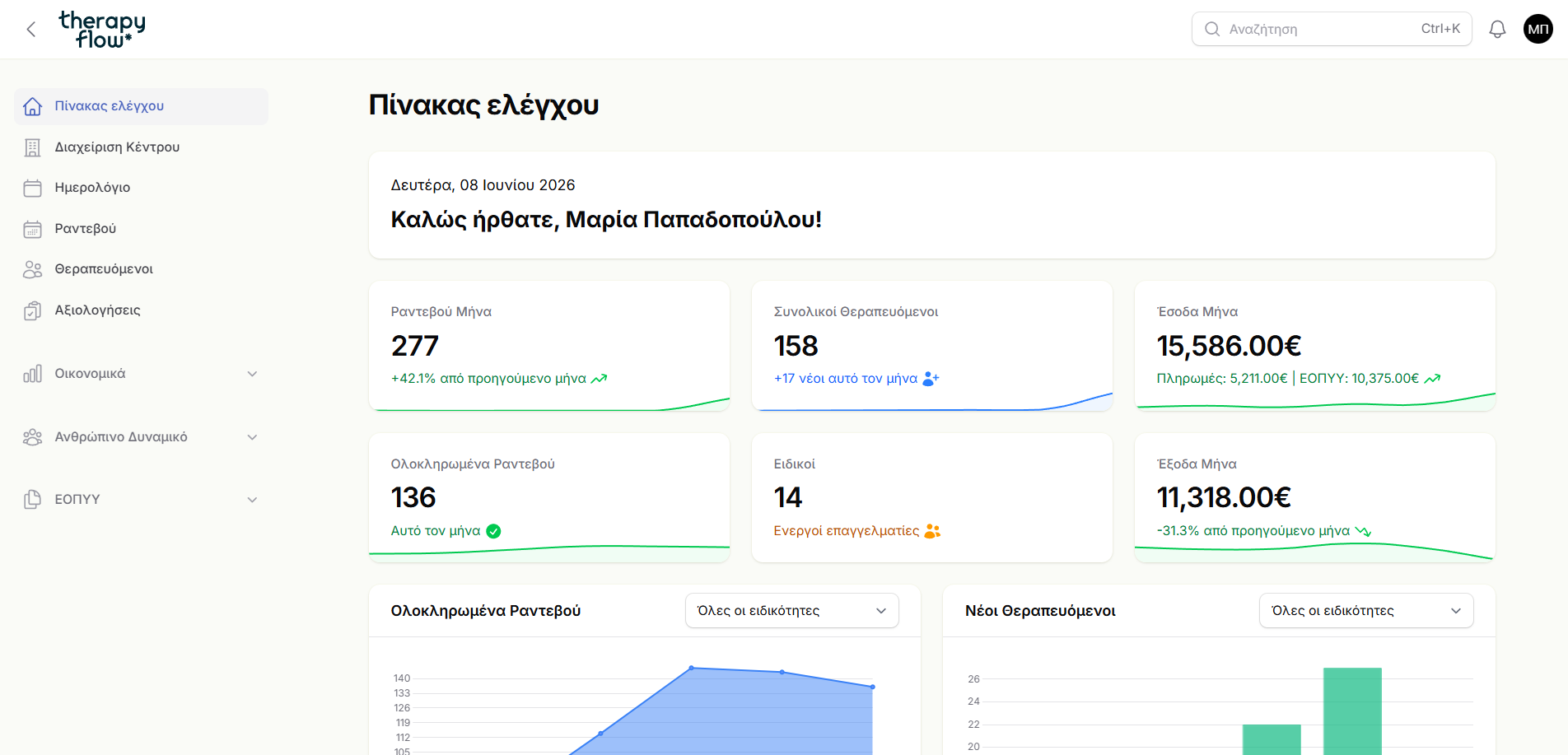Click the -31.3% από προηγούμενο μήνα text

[1253, 531]
